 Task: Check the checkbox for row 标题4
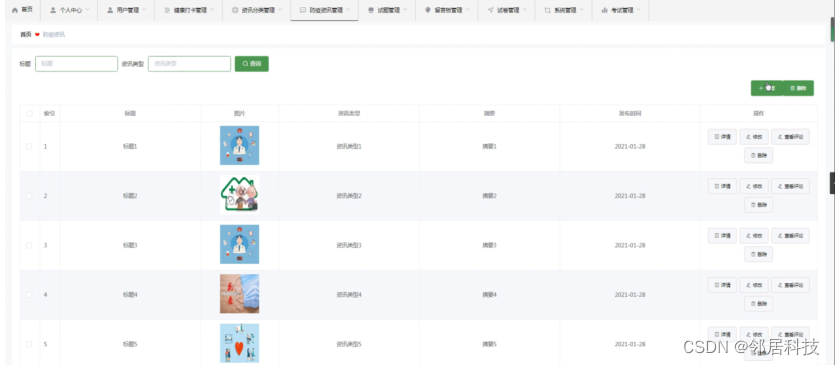pyautogui.click(x=30, y=295)
